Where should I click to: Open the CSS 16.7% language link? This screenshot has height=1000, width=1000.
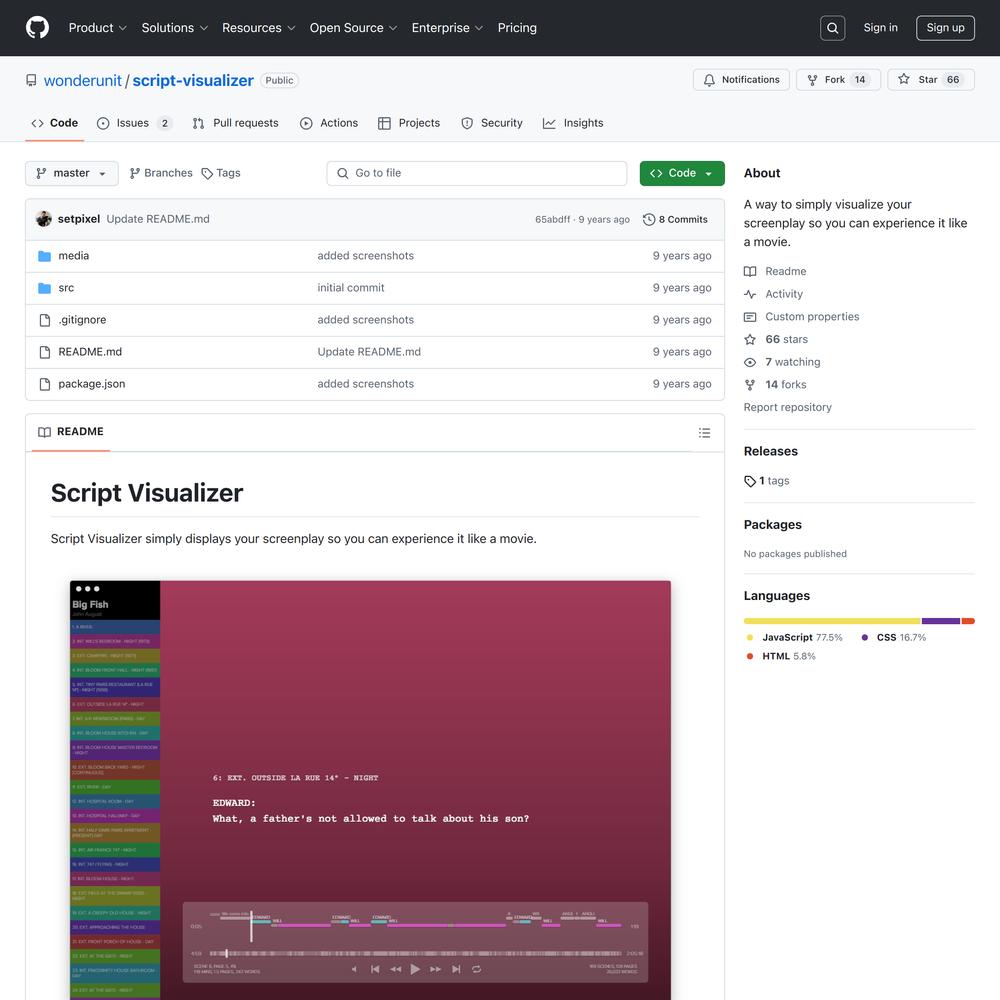(893, 638)
